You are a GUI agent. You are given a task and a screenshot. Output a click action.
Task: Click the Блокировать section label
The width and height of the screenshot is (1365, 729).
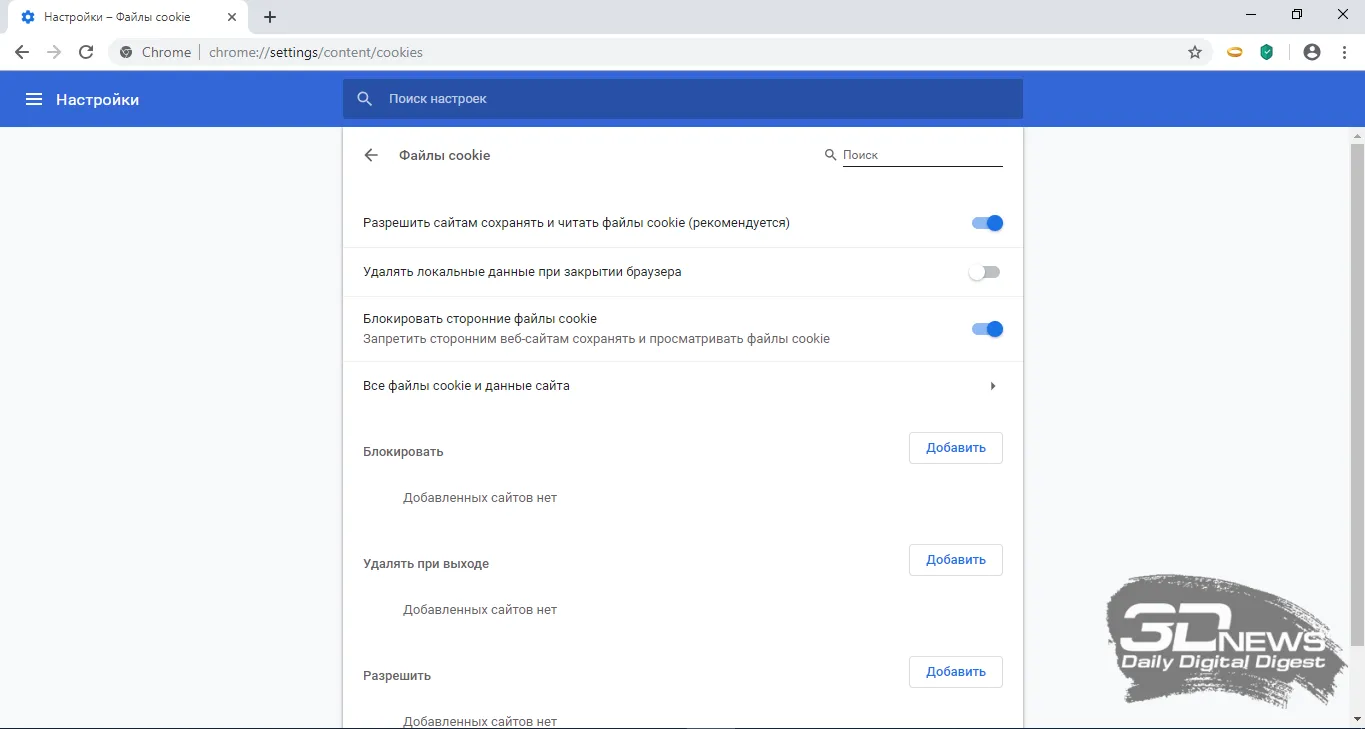click(x=403, y=451)
